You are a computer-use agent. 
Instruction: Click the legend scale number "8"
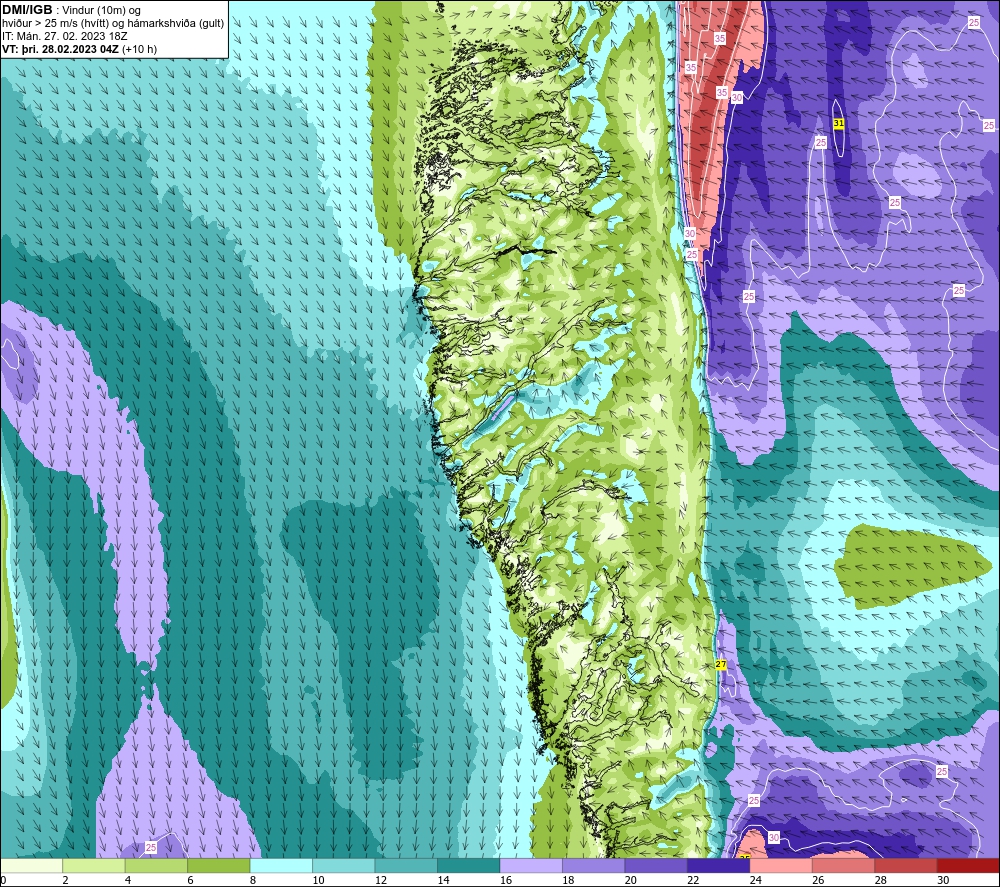click(x=253, y=880)
